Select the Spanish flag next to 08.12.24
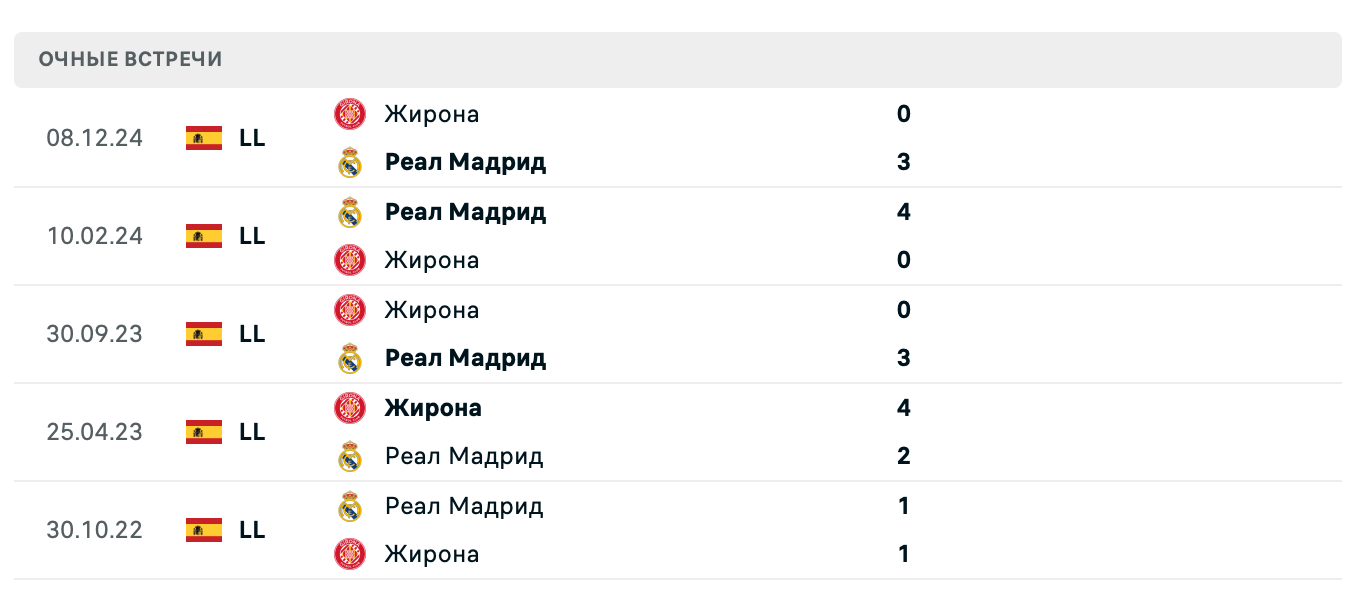 coord(203,138)
